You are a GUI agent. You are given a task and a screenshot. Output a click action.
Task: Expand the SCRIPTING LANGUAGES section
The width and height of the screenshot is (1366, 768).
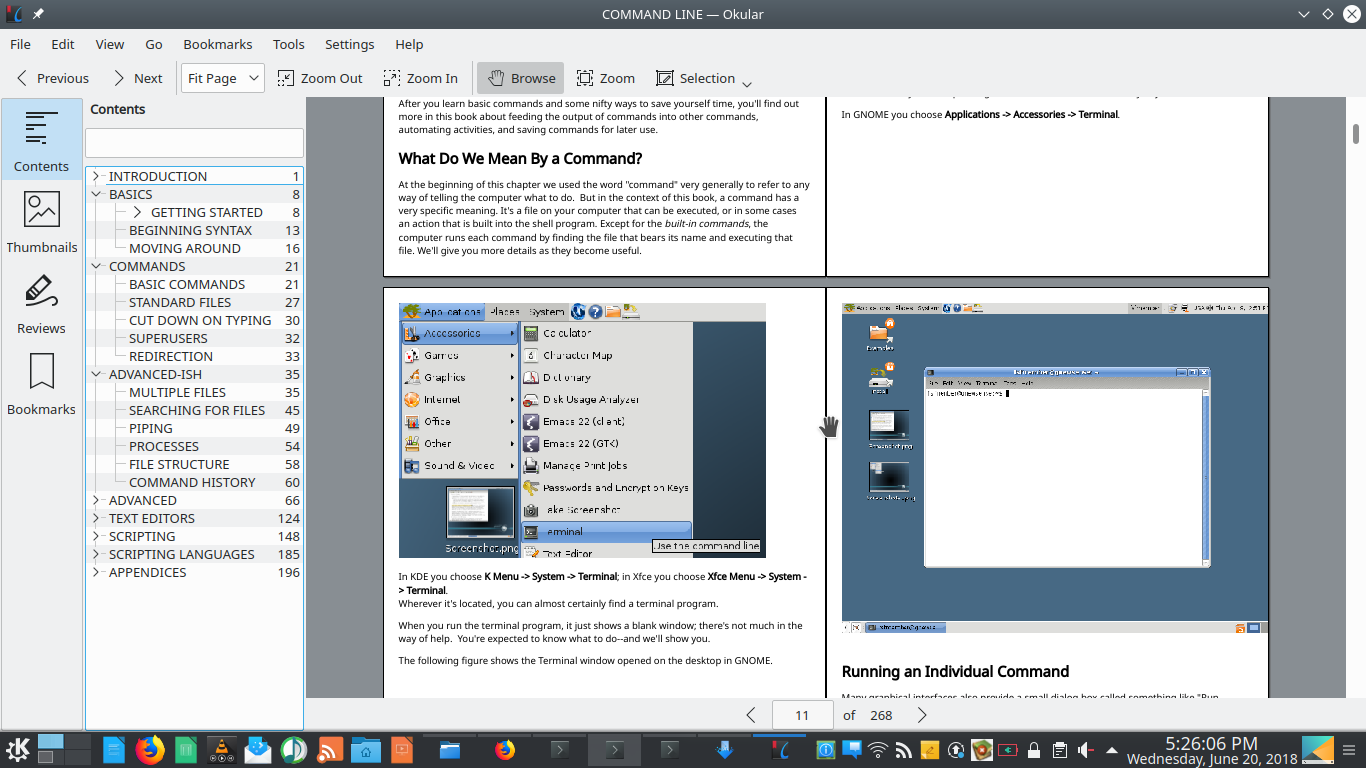96,554
